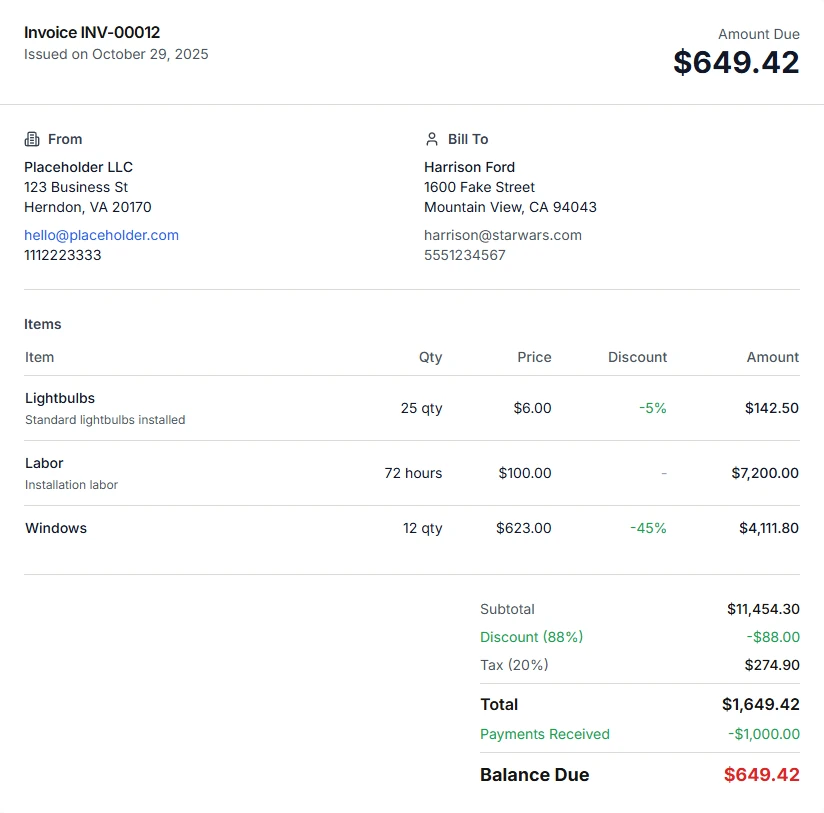The width and height of the screenshot is (824, 813).
Task: Click the Discount column header
Action: [x=637, y=357]
